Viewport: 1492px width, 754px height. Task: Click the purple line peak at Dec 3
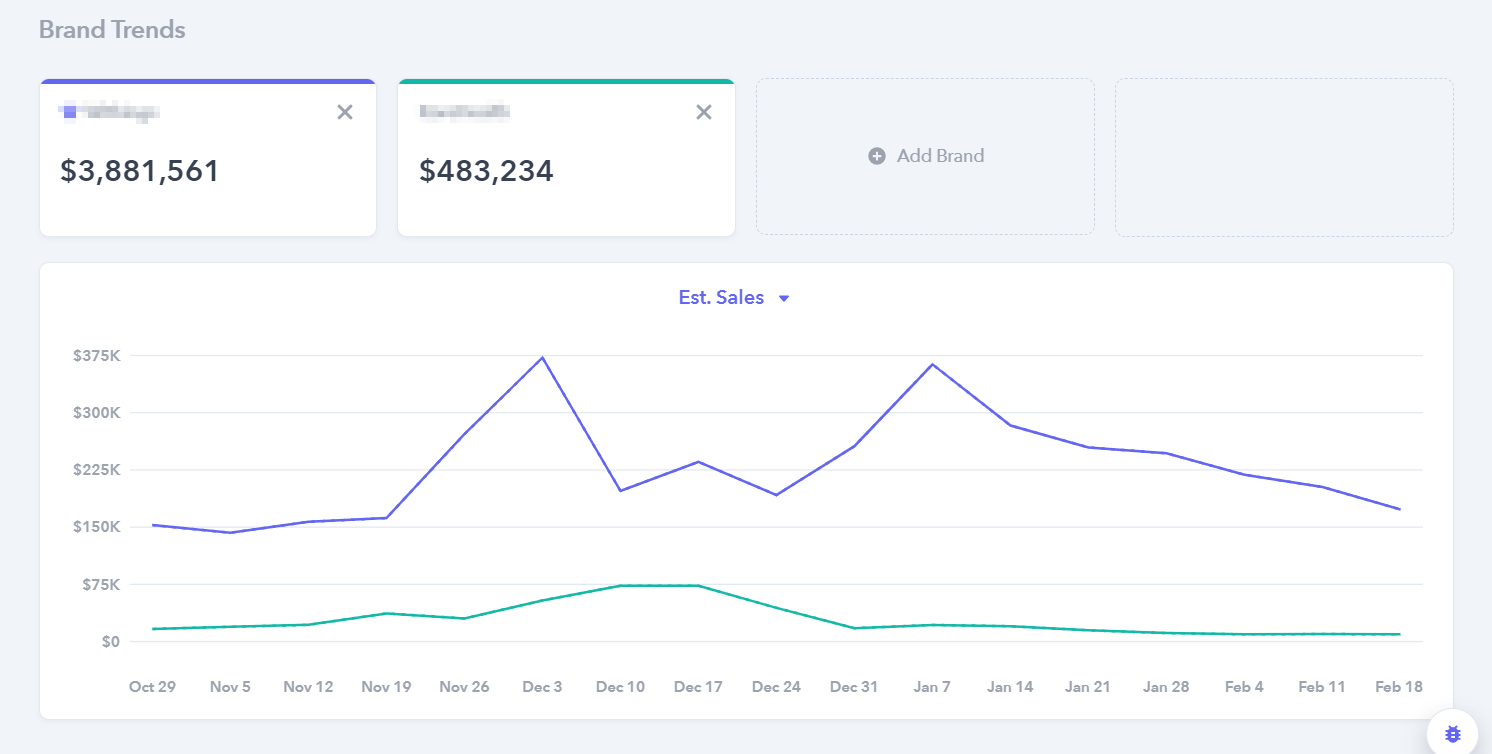point(542,357)
